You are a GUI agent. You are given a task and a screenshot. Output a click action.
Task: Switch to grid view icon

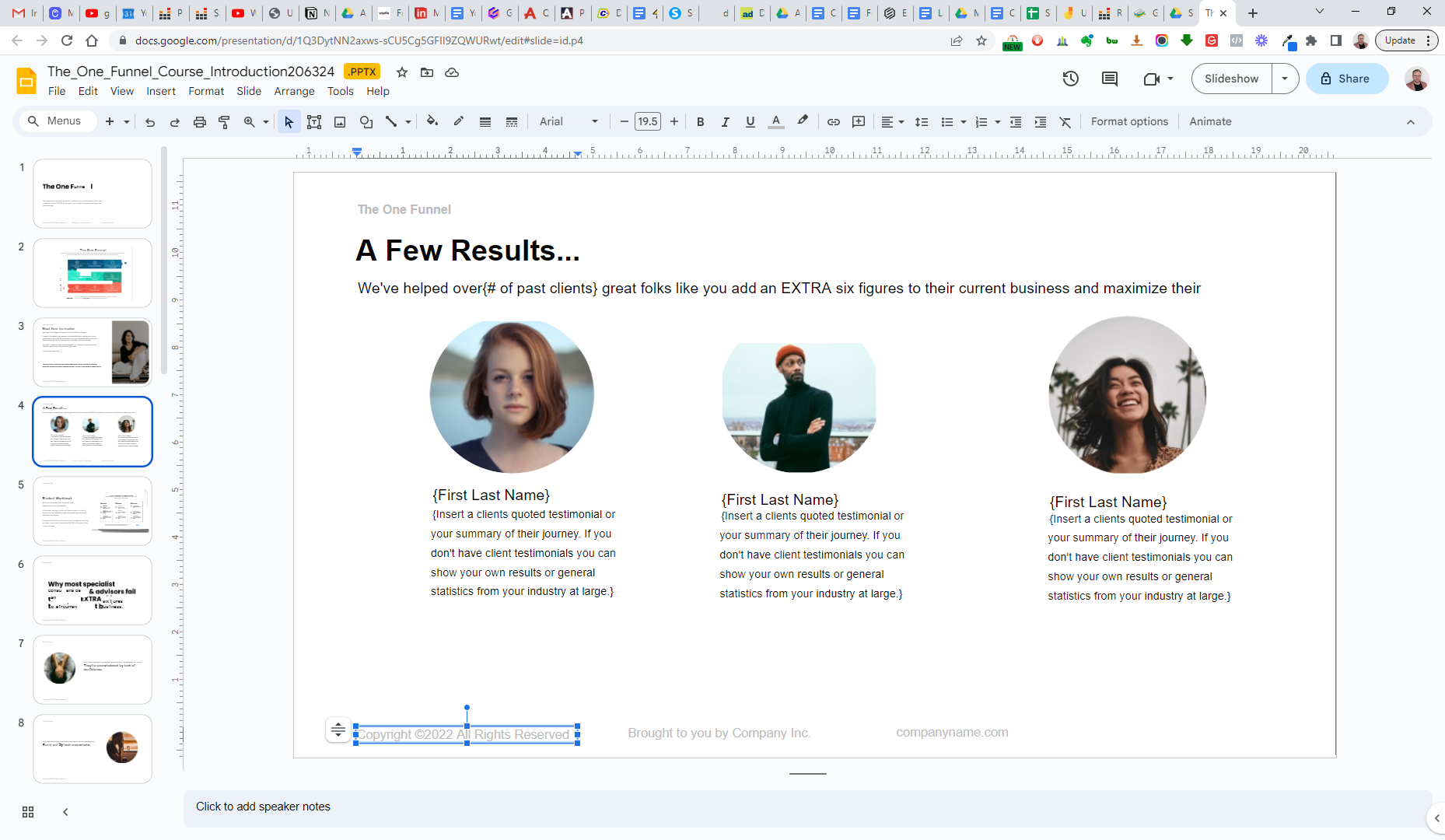28,812
